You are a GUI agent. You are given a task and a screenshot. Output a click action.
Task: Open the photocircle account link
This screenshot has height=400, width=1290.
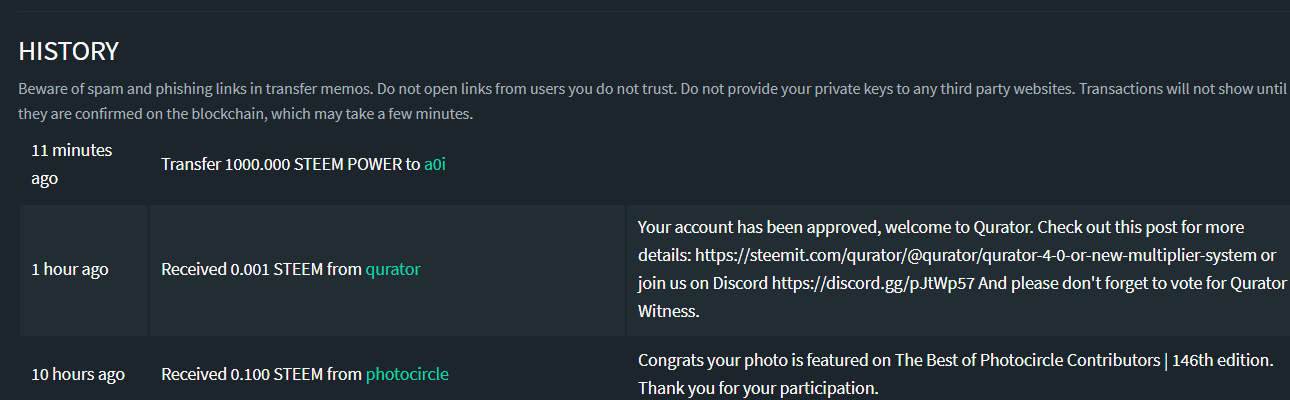pos(407,374)
